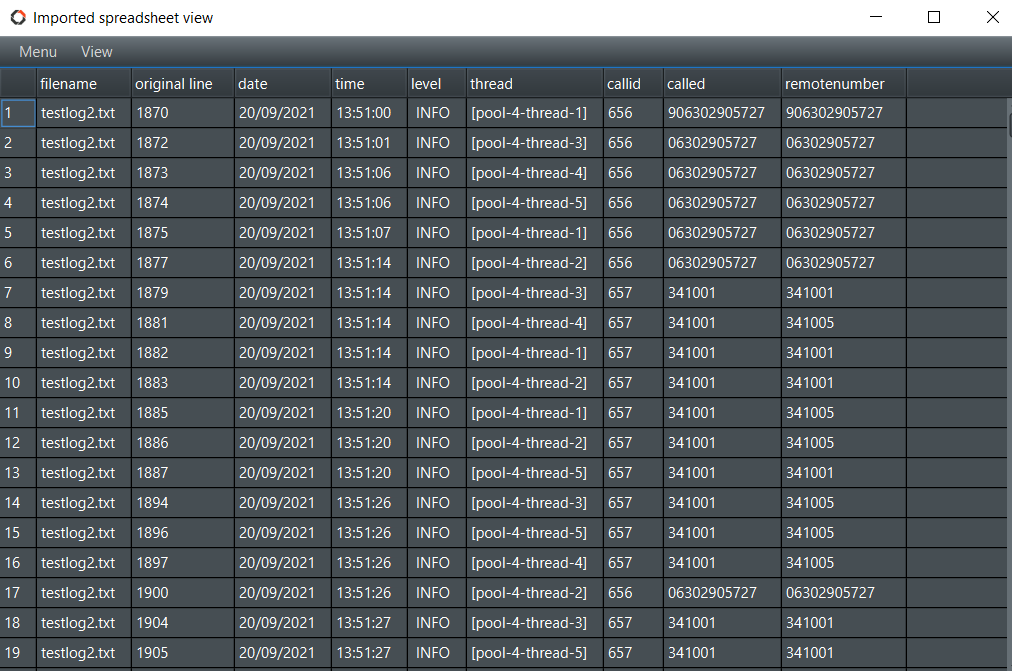
Task: Minimize the Imported spreadsheet view window
Action: (x=876, y=17)
